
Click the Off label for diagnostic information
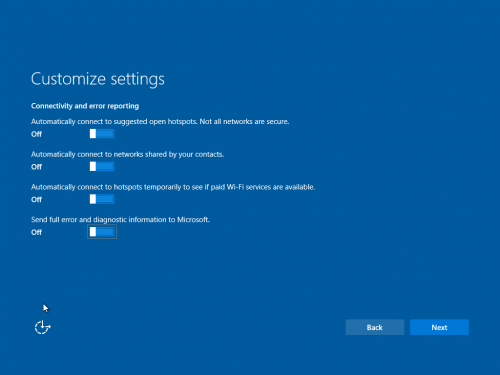[36, 232]
